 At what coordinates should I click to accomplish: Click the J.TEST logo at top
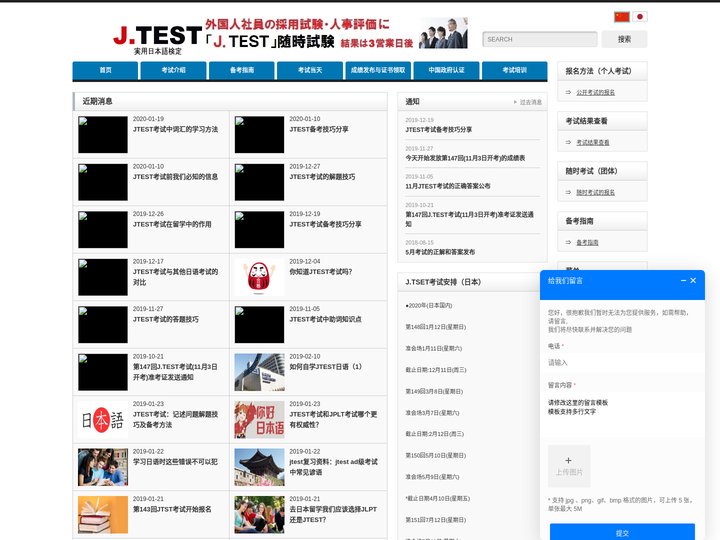click(157, 39)
